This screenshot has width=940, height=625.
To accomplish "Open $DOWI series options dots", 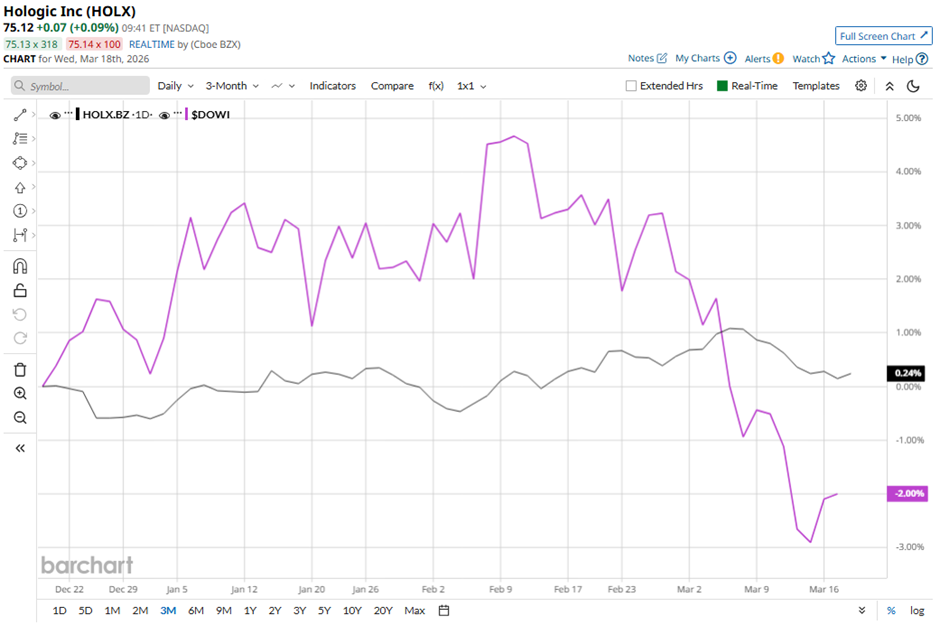I will tap(177, 113).
